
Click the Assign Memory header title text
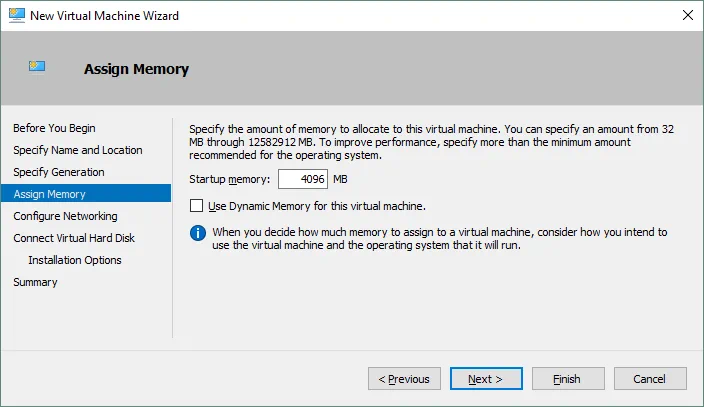pos(136,69)
